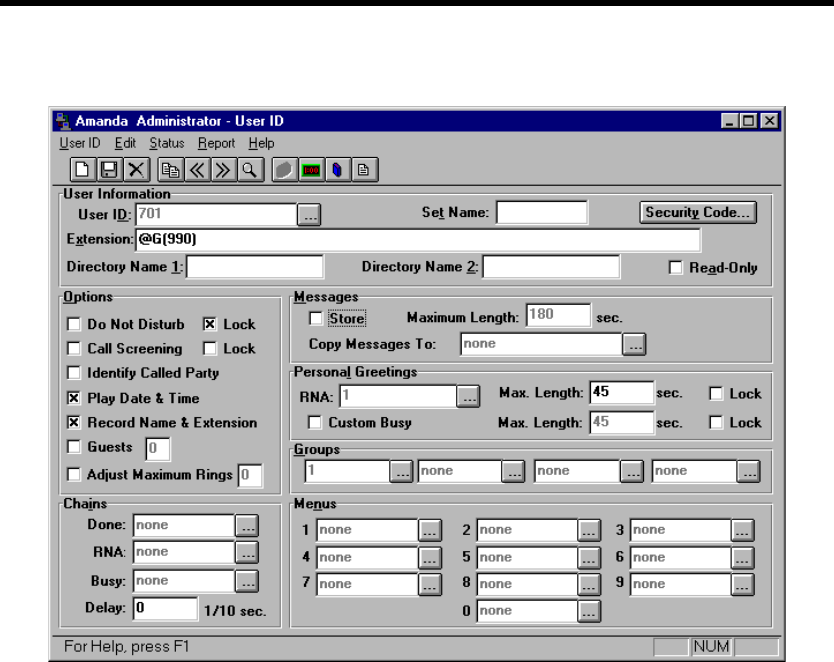834x662 pixels.
Task: Click the browse button for Menu 0
Action: 589,611
